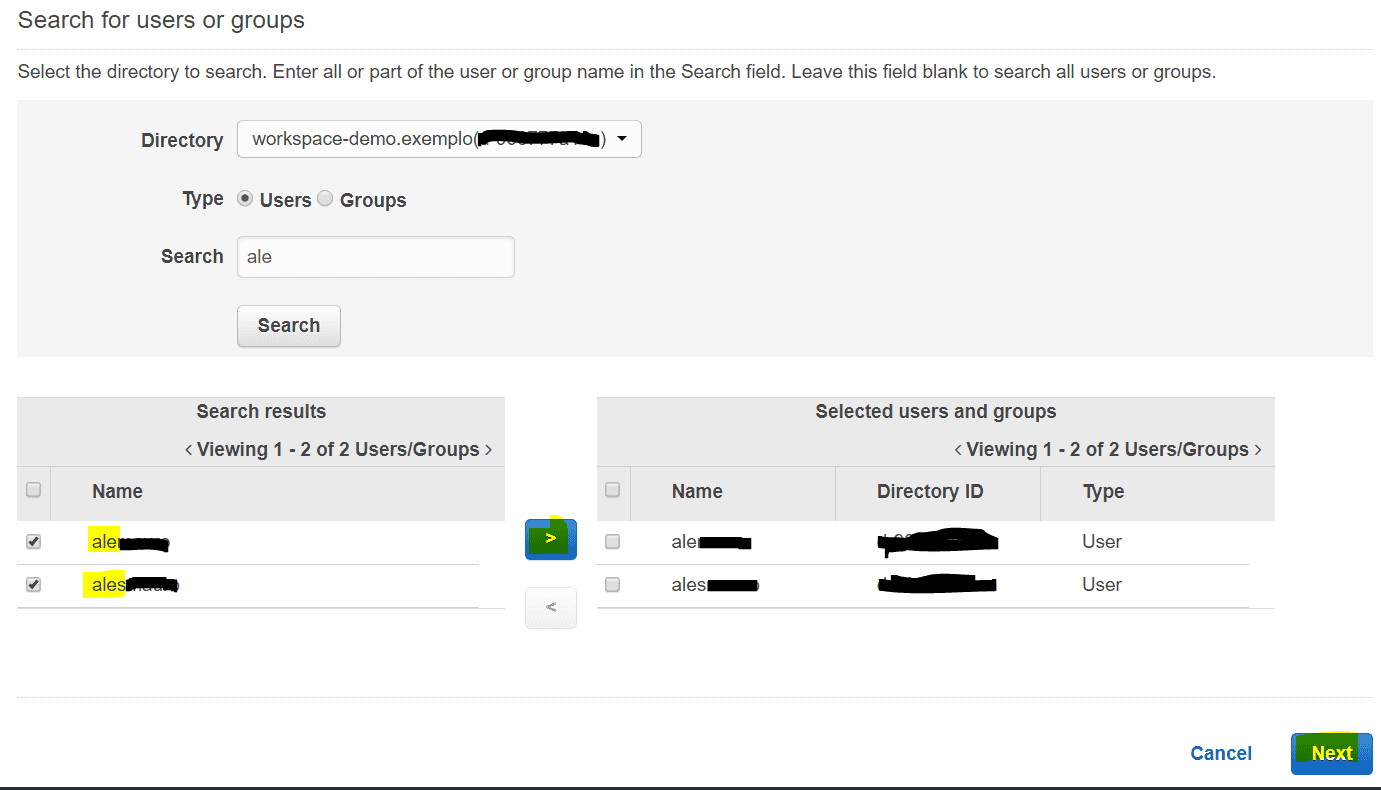Image resolution: width=1381 pixels, height=790 pixels.
Task: Toggle select-all checkbox in Selected users header
Action: point(613,490)
